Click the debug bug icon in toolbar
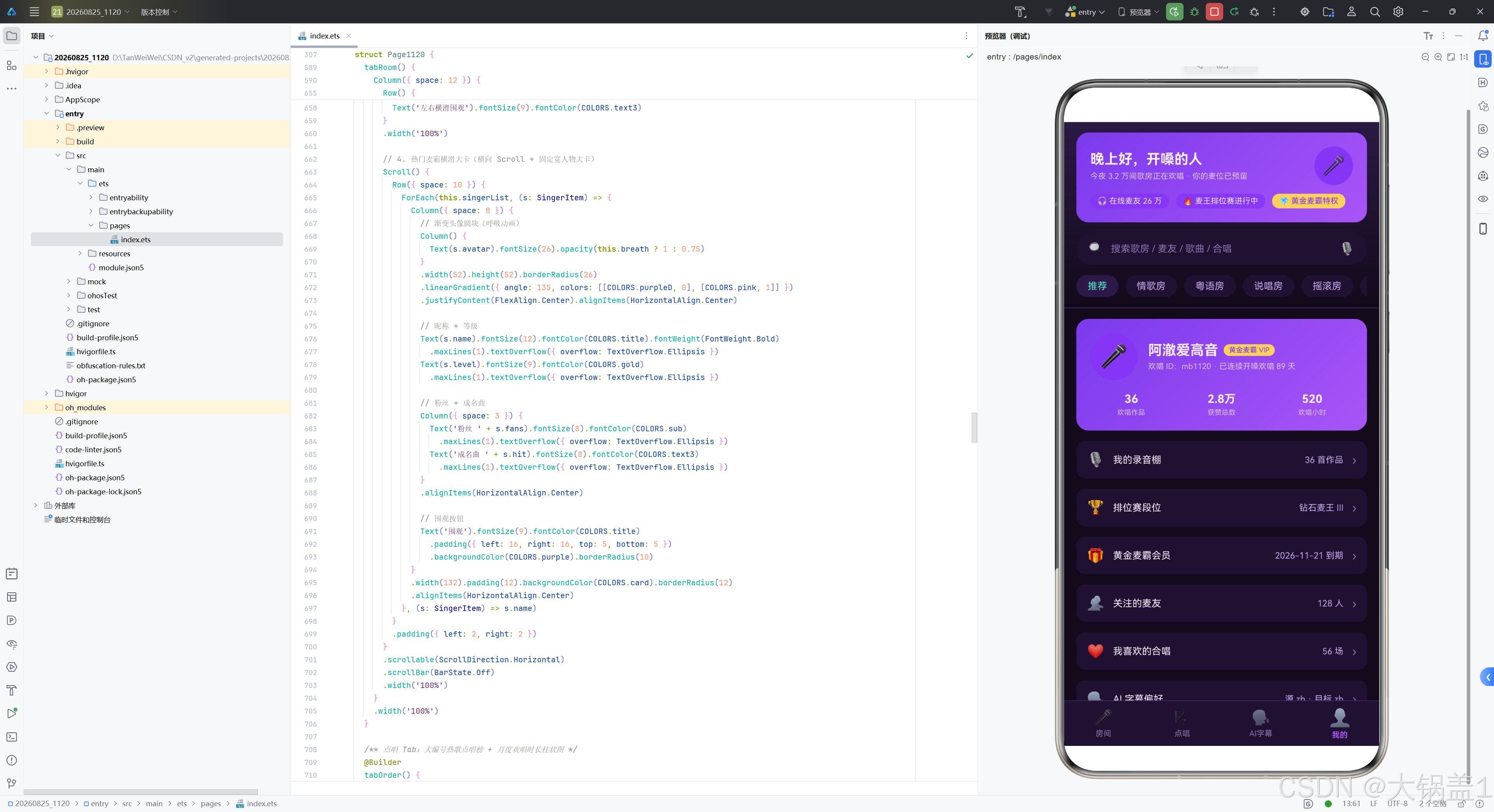Image resolution: width=1494 pixels, height=812 pixels. [x=1194, y=12]
